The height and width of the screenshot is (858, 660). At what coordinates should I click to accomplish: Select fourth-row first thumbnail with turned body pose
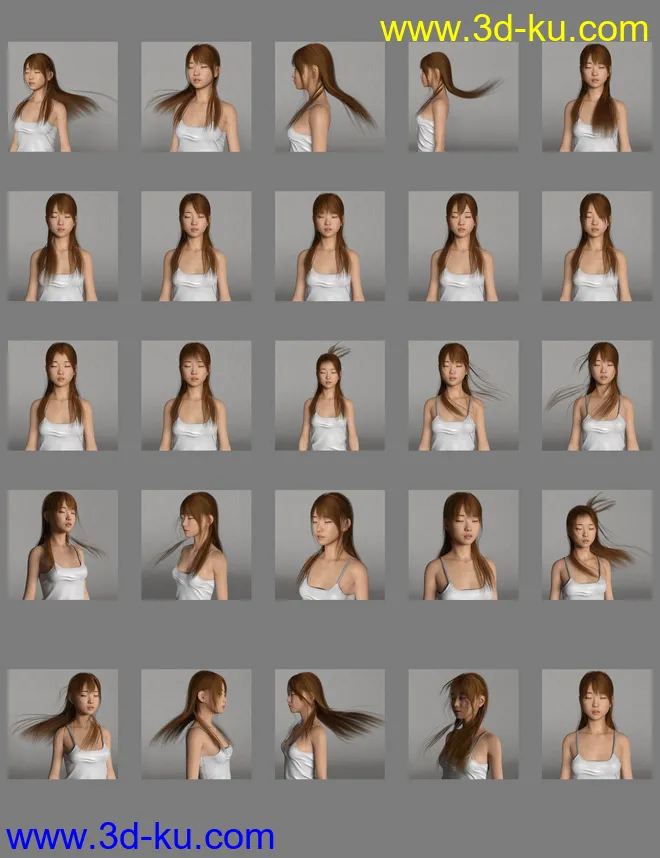(62, 545)
